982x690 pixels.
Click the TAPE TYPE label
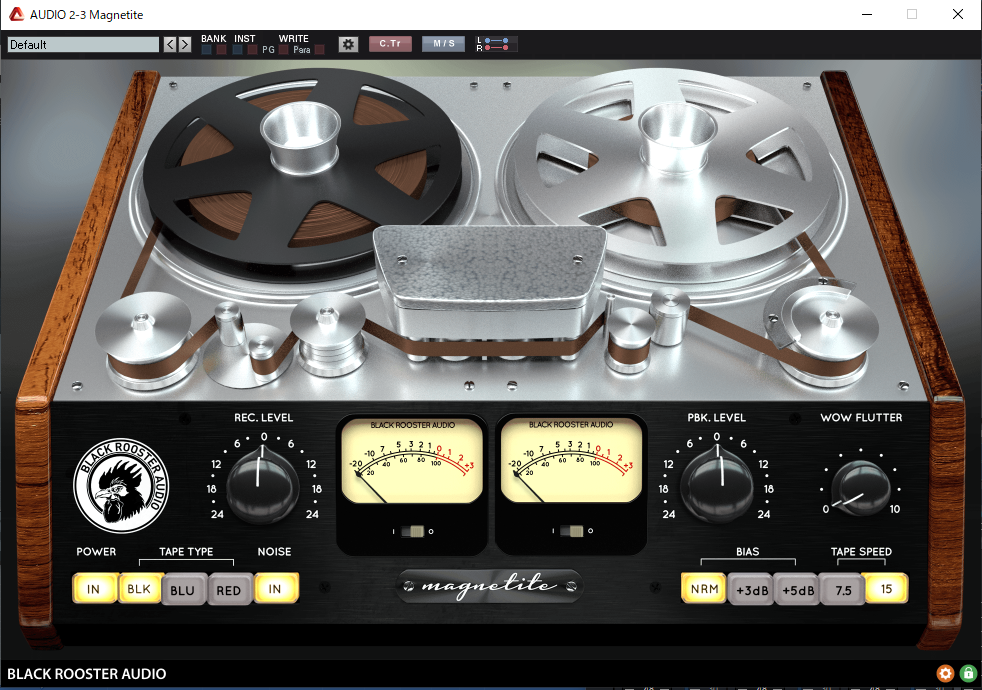(186, 552)
